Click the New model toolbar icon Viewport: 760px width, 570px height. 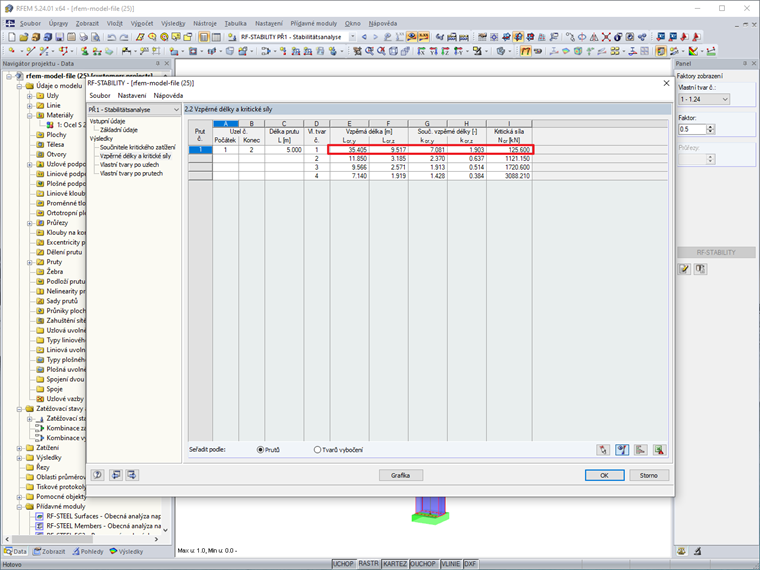click(x=12, y=37)
